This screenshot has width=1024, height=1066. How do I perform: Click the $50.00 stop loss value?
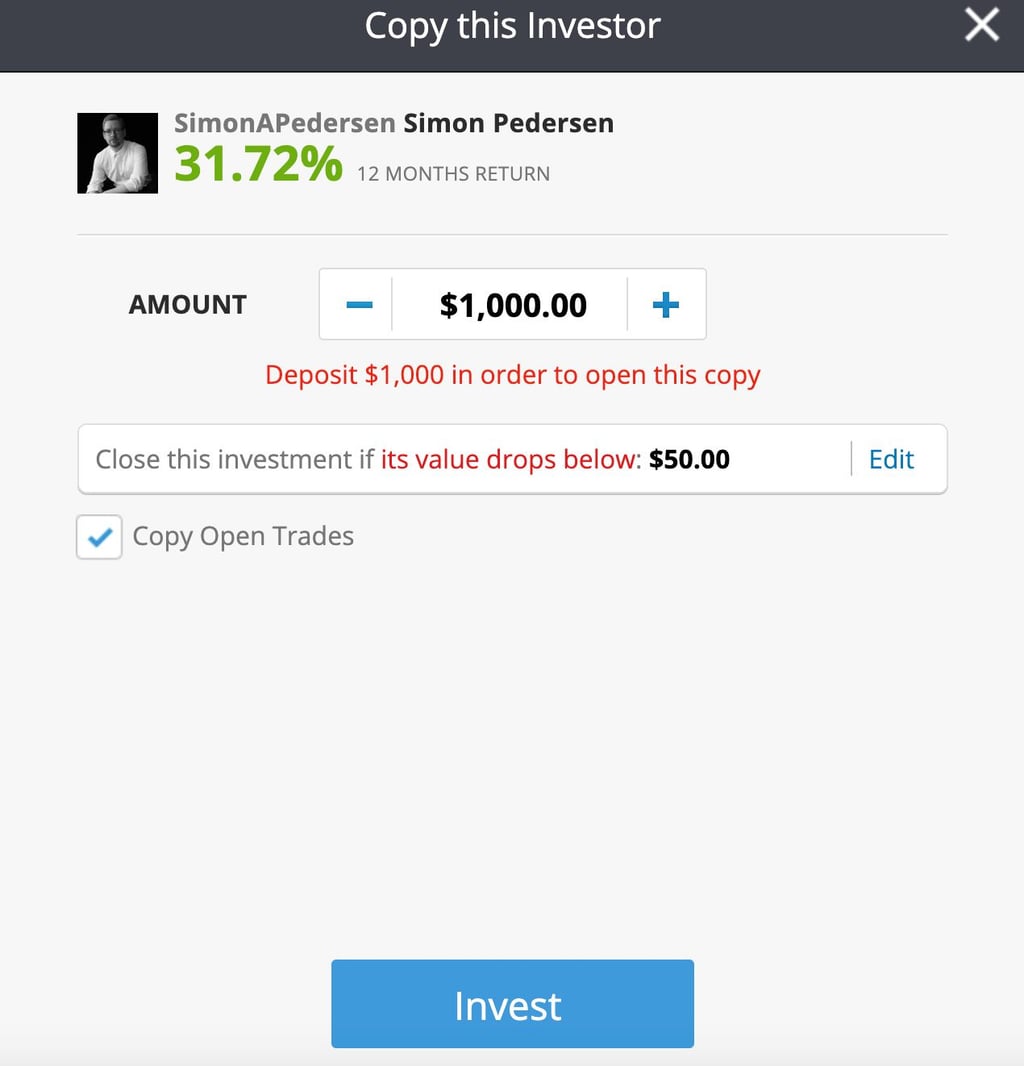coord(688,459)
